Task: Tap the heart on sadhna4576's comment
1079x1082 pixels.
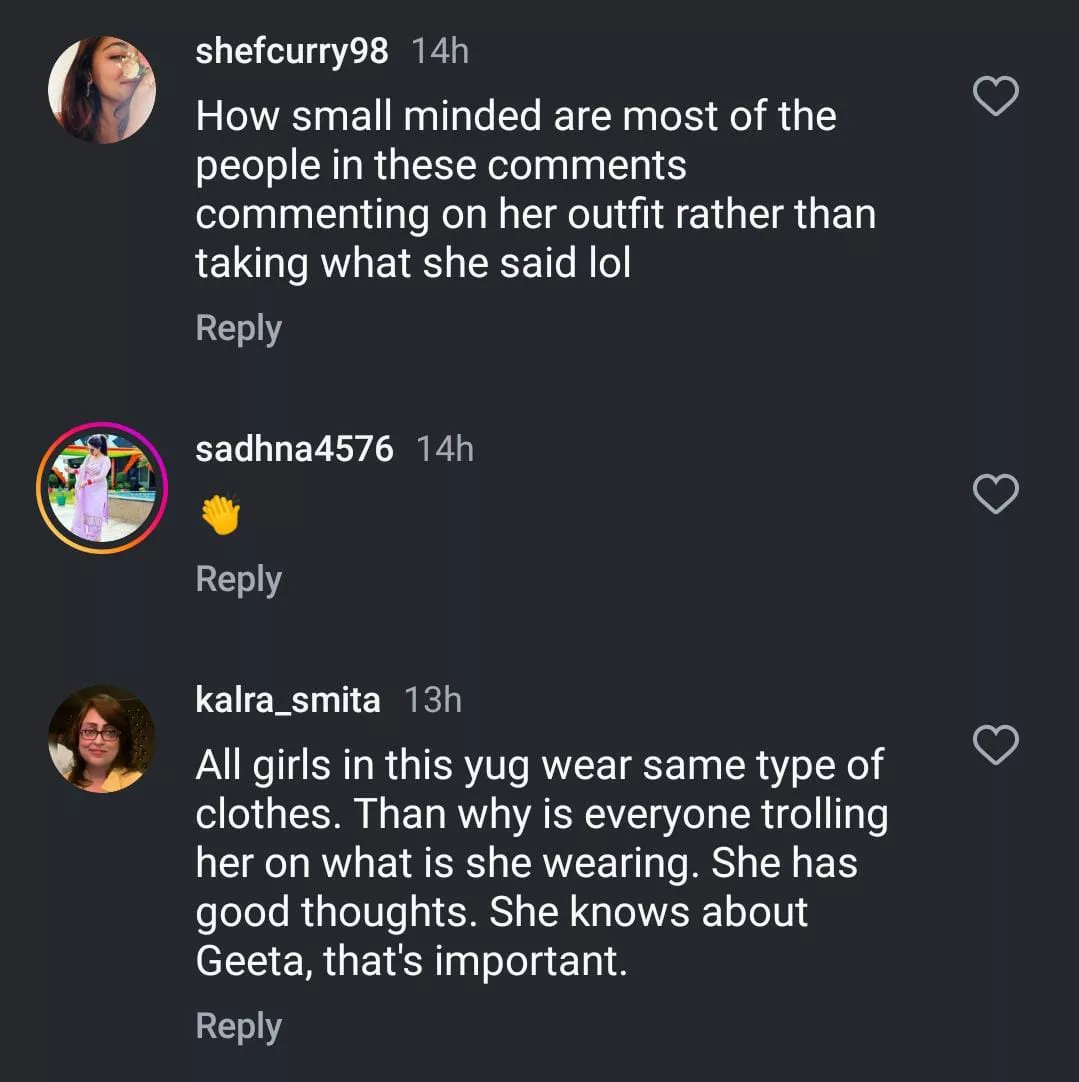Action: (995, 494)
